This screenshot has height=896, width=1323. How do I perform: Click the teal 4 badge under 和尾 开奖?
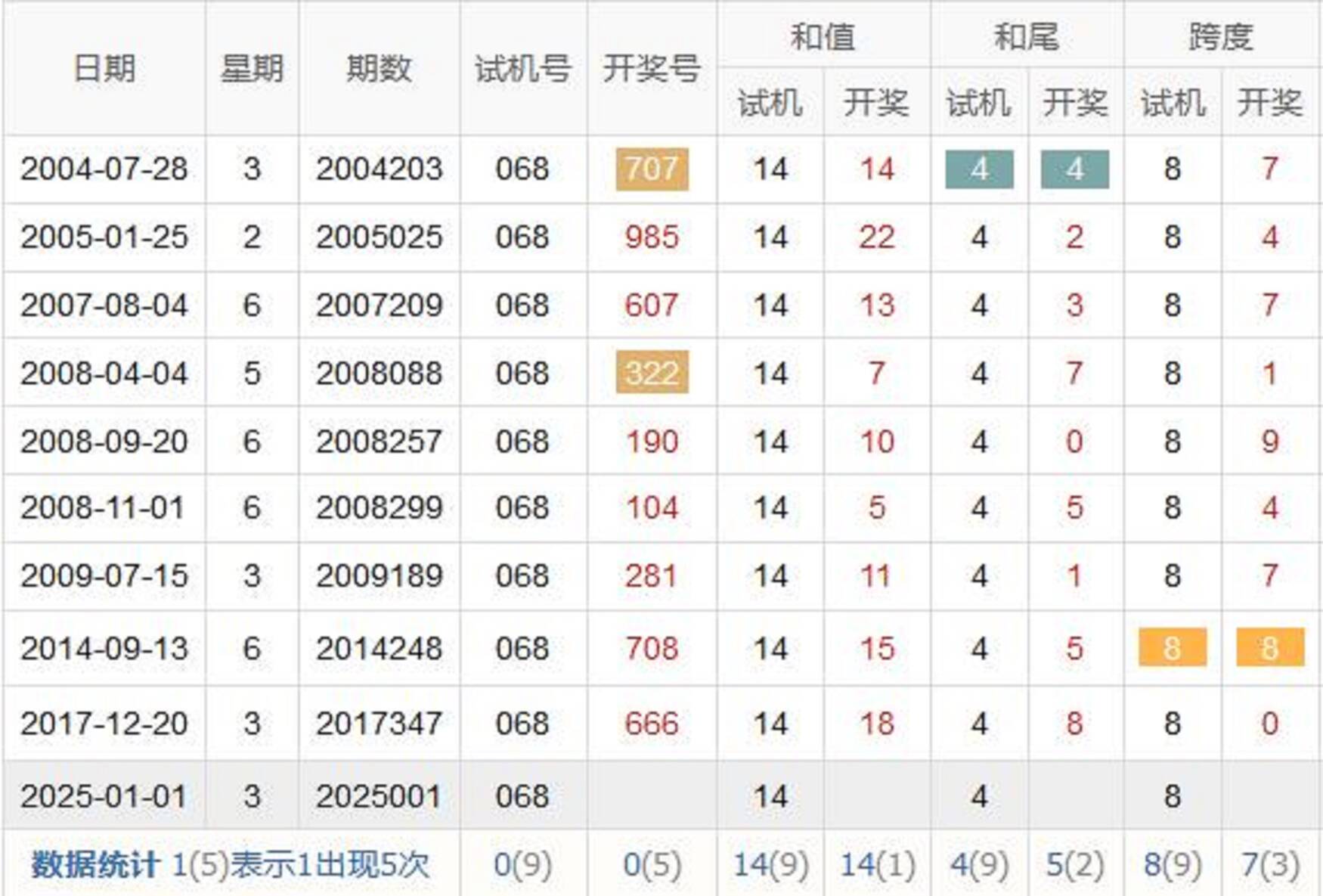click(1074, 169)
